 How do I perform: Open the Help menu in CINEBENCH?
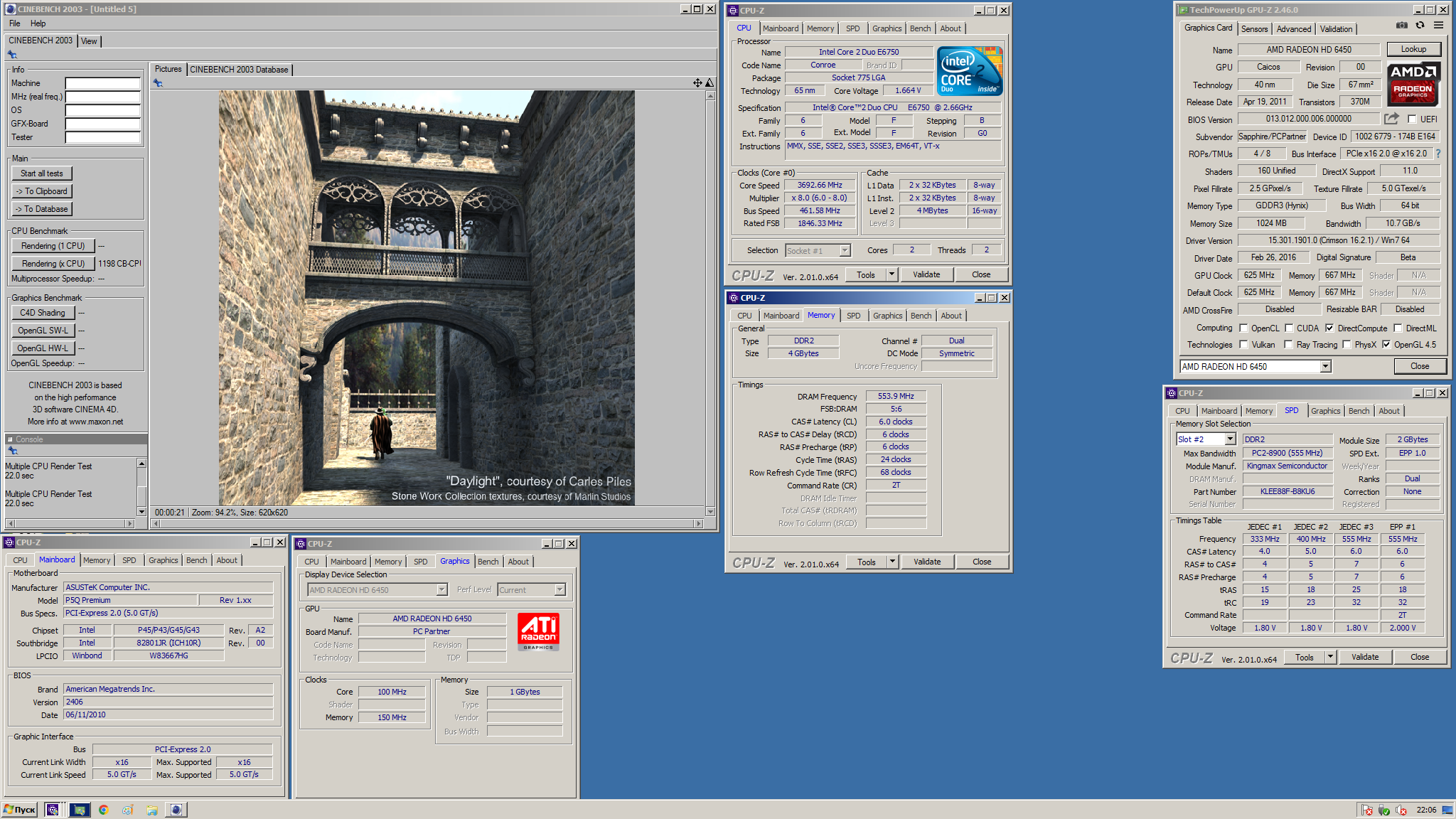click(x=38, y=23)
